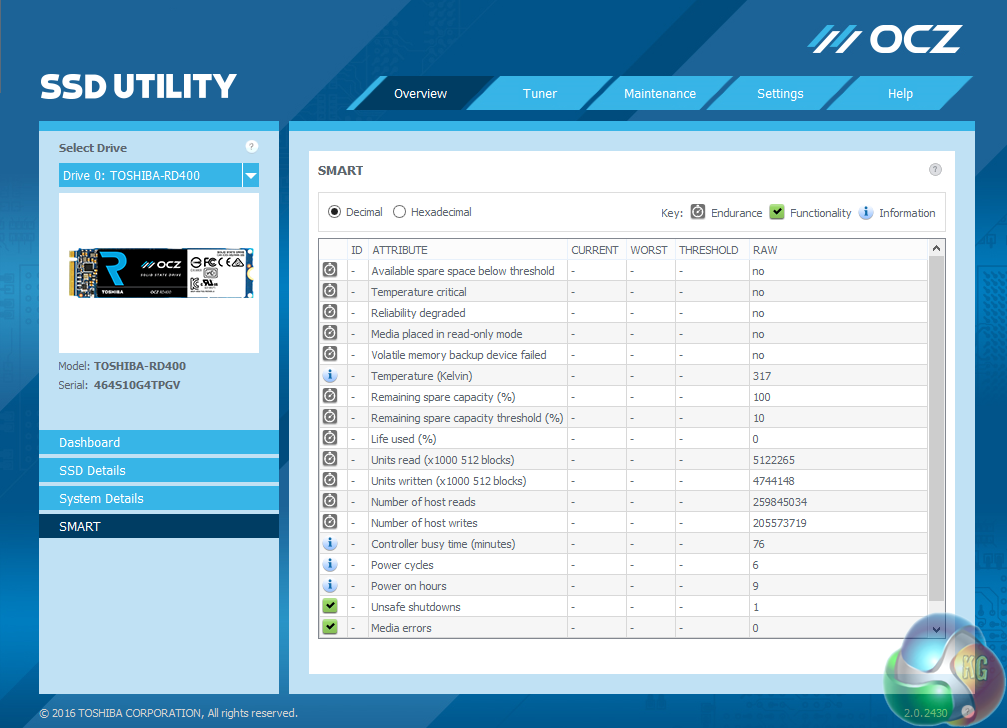Click scroll down arrow of SMART table
Viewport: 1007px width, 728px height.
coord(936,629)
